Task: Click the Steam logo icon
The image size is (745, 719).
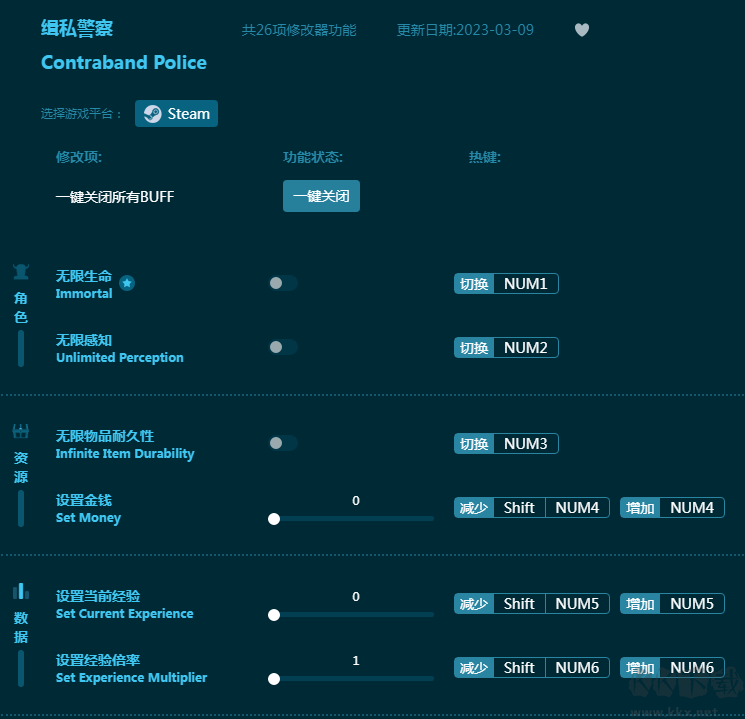Action: [153, 114]
